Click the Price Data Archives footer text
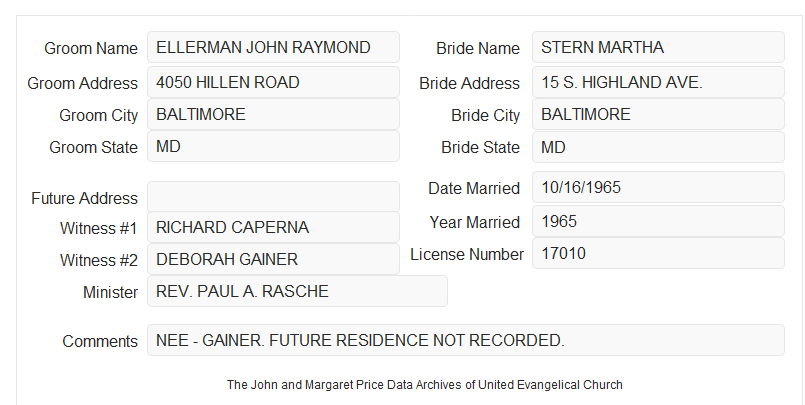This screenshot has width=805, height=405. tap(425, 384)
